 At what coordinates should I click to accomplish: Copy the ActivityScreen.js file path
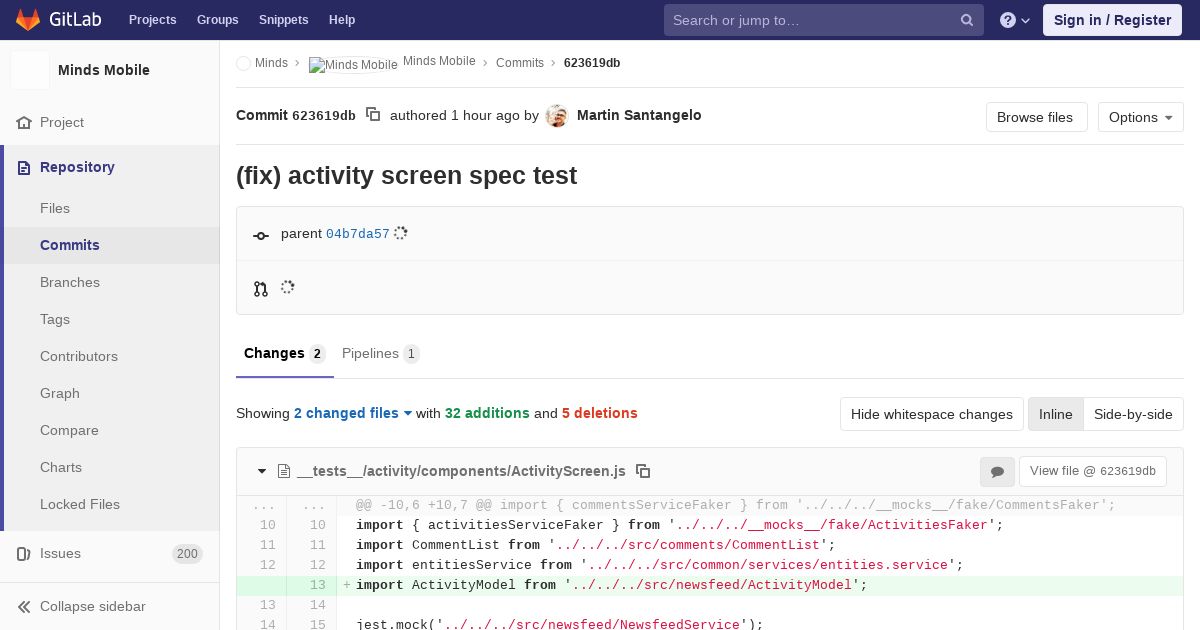click(x=643, y=471)
